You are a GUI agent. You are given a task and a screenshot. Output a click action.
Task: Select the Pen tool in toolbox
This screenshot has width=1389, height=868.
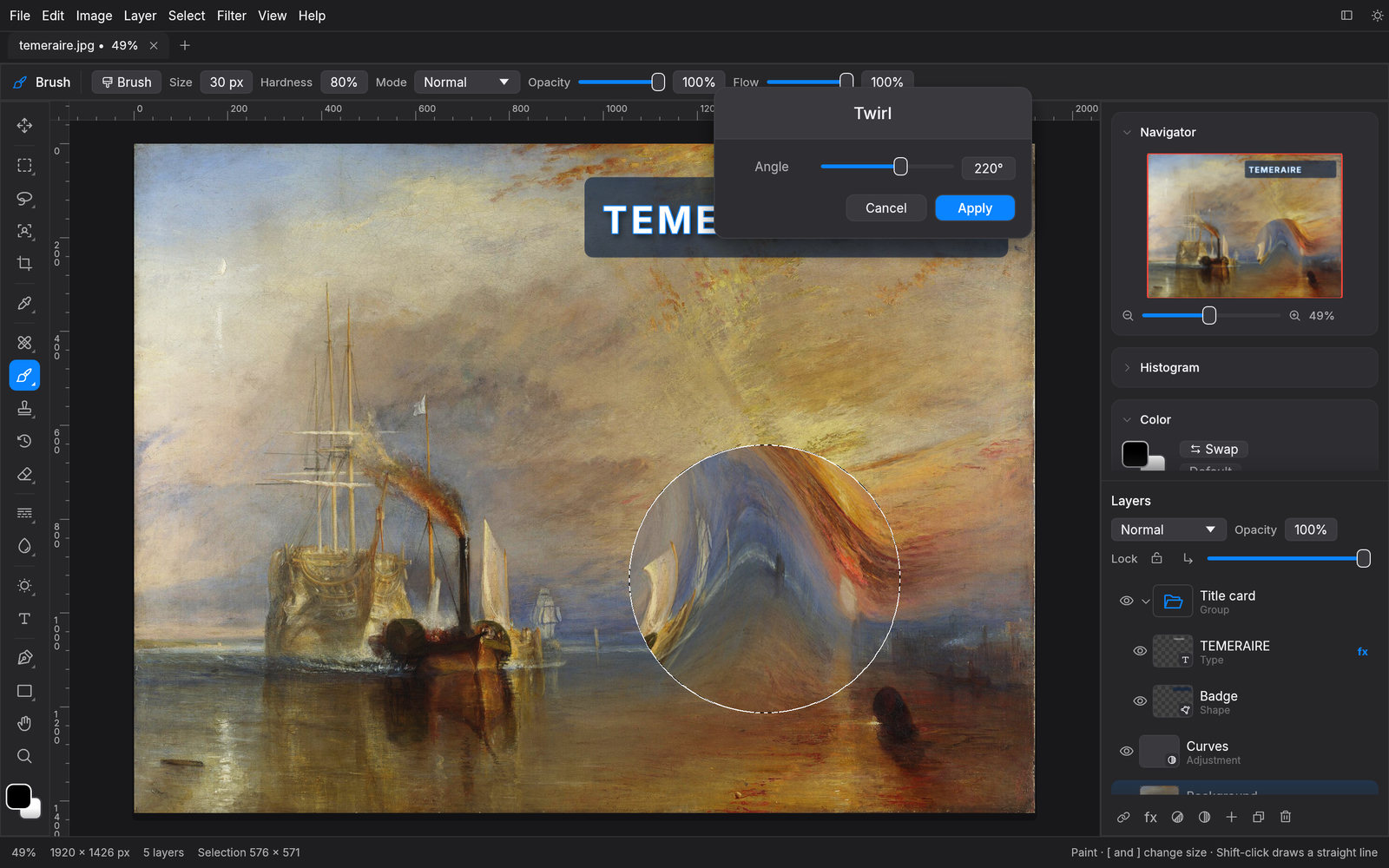[x=24, y=658]
